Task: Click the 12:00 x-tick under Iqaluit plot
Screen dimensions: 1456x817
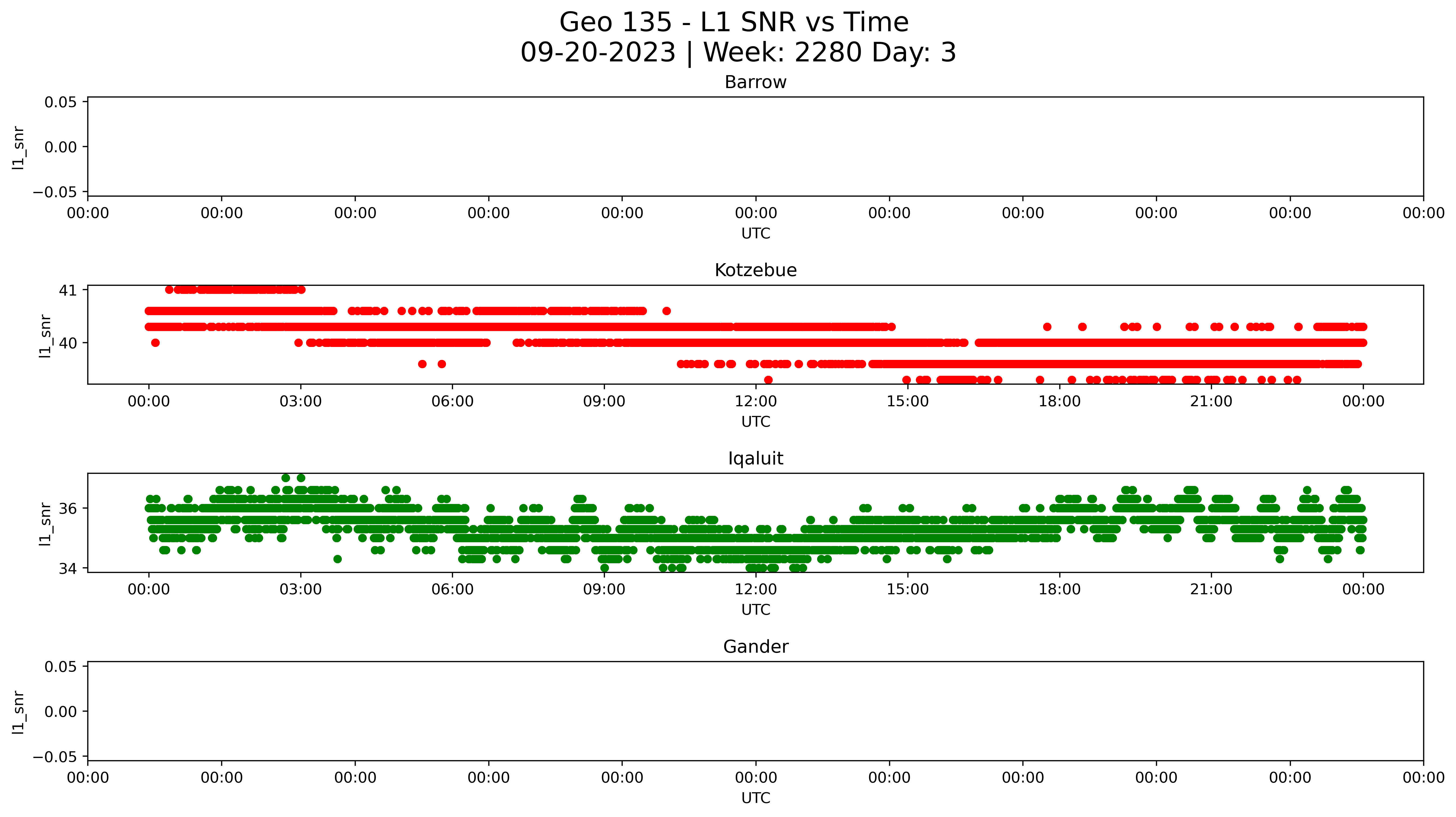Action: pos(756,590)
